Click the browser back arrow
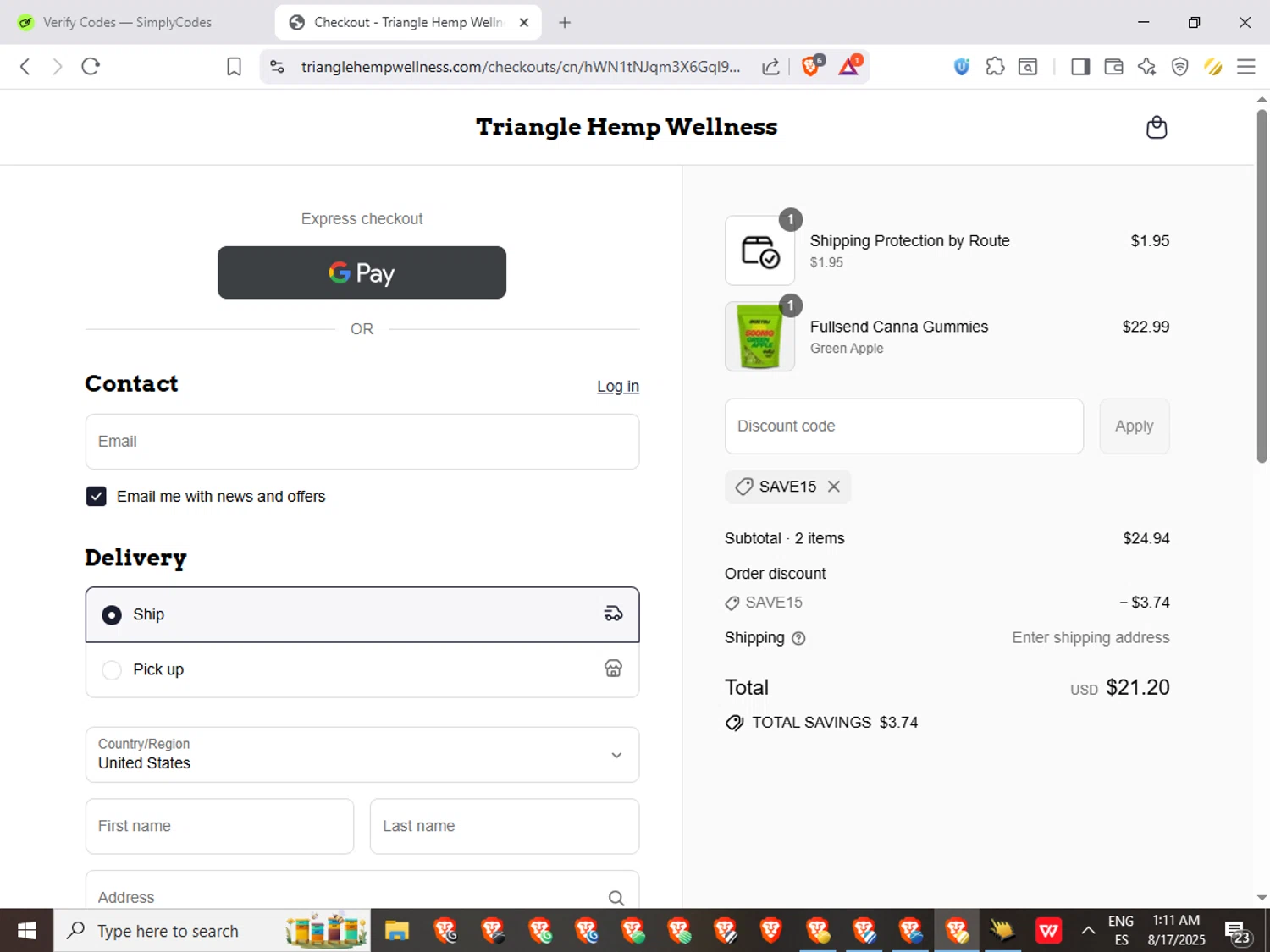Screen dimensions: 1270x952 [x=25, y=67]
